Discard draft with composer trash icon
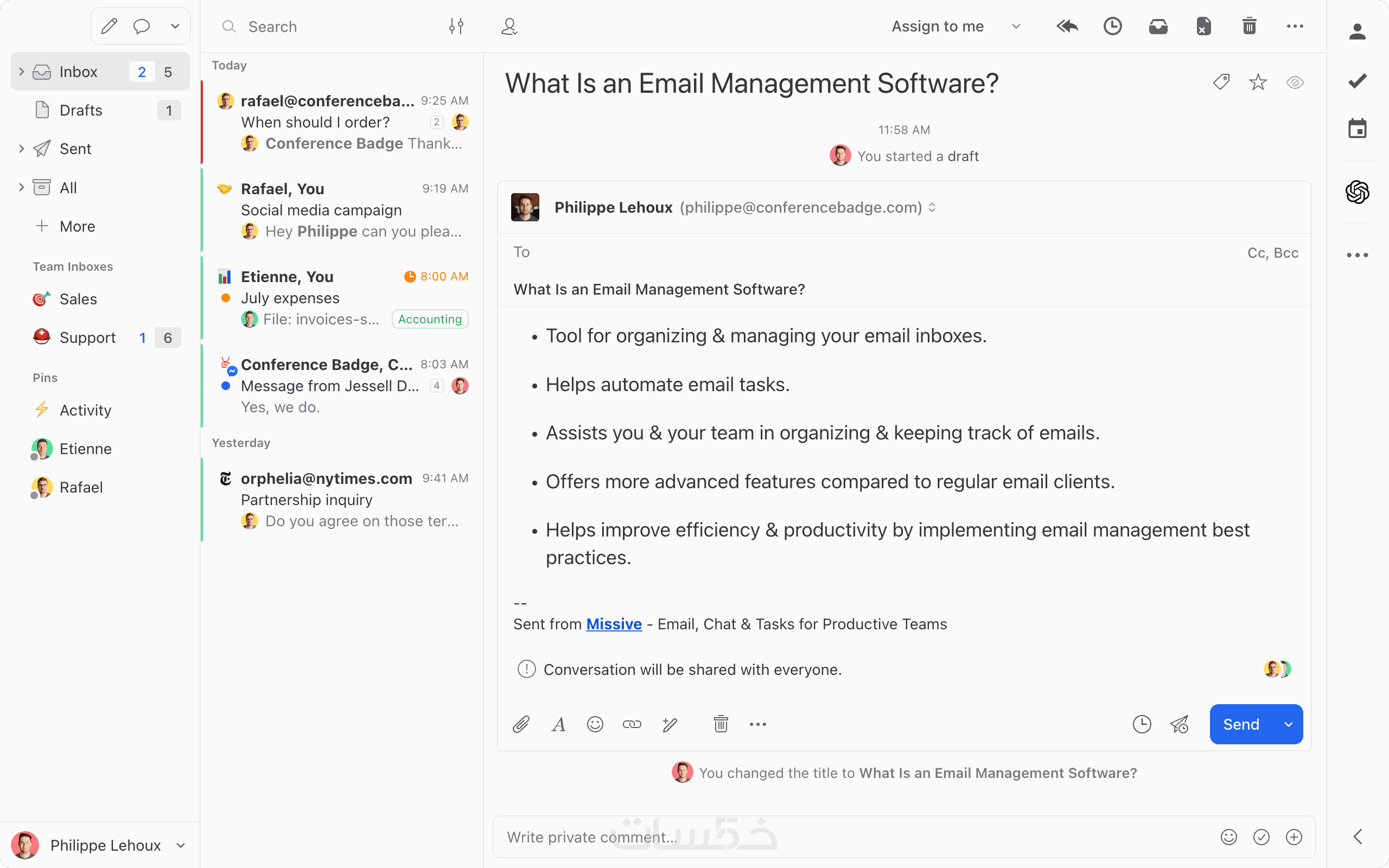Viewport: 1389px width, 868px height. 721,724
